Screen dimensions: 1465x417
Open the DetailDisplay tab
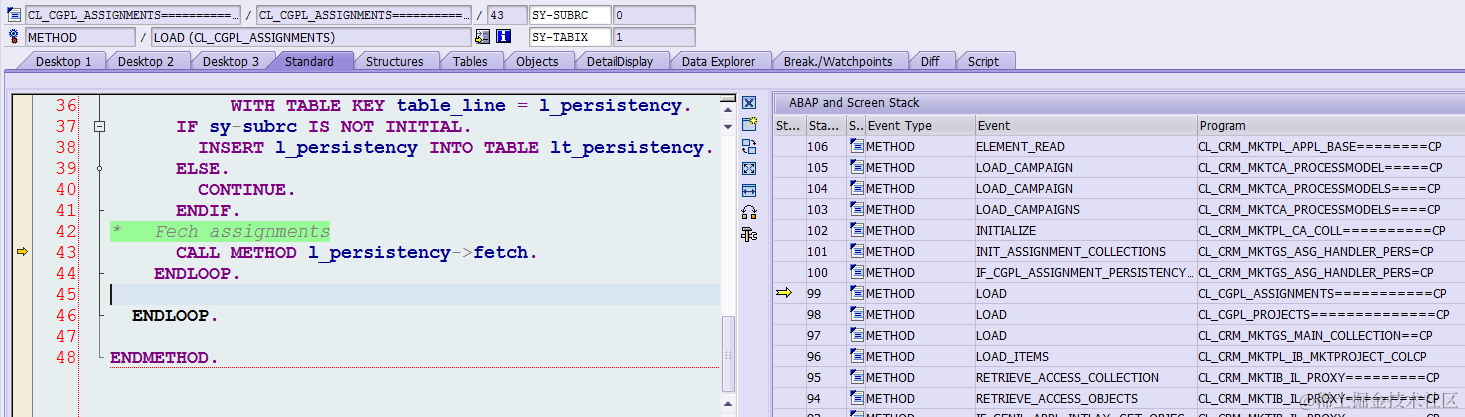(620, 62)
